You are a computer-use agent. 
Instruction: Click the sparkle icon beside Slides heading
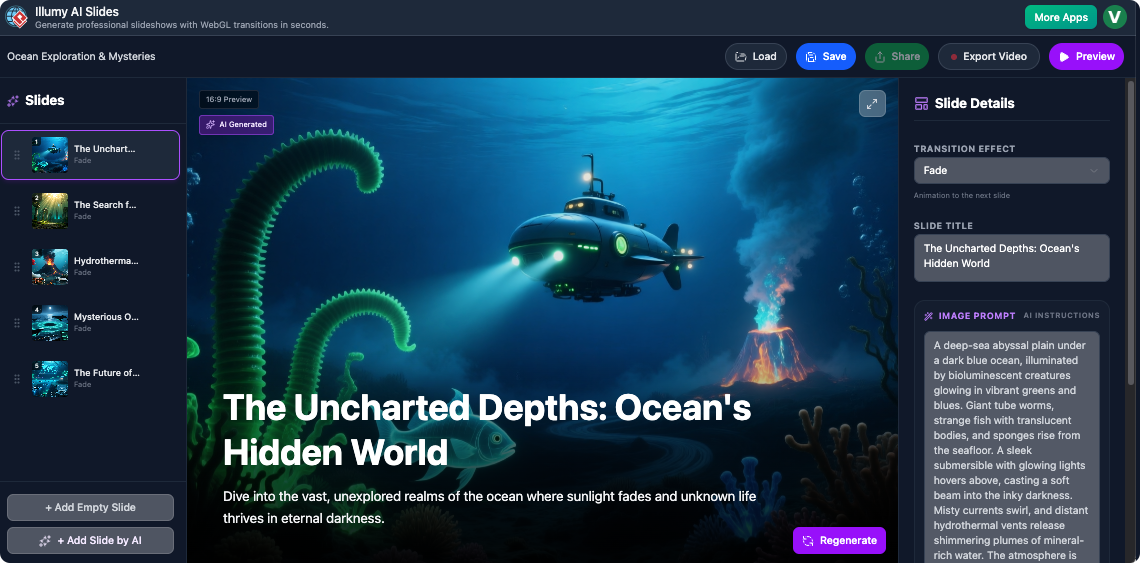coord(13,100)
